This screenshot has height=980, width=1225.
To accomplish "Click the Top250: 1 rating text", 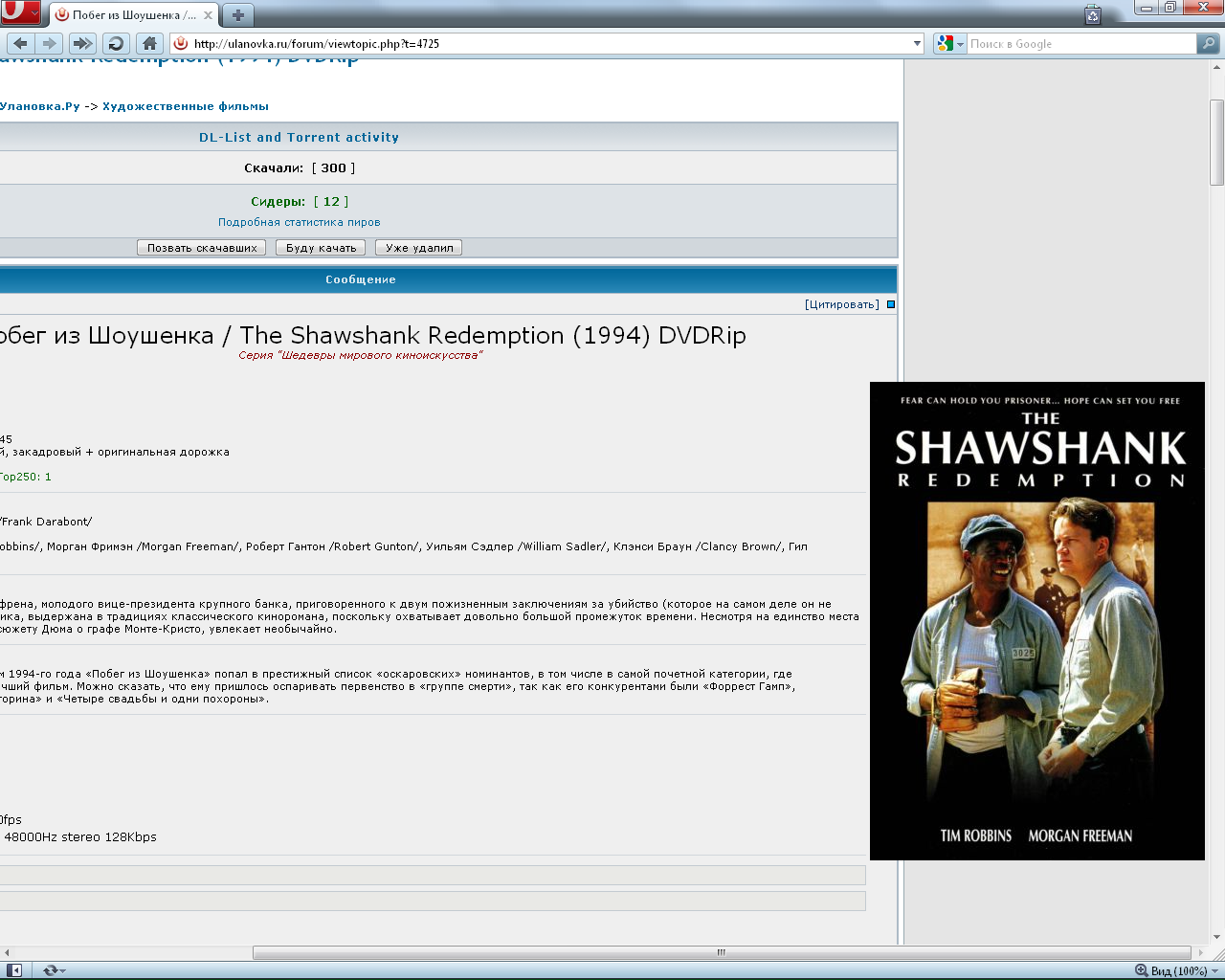I will pos(26,477).
